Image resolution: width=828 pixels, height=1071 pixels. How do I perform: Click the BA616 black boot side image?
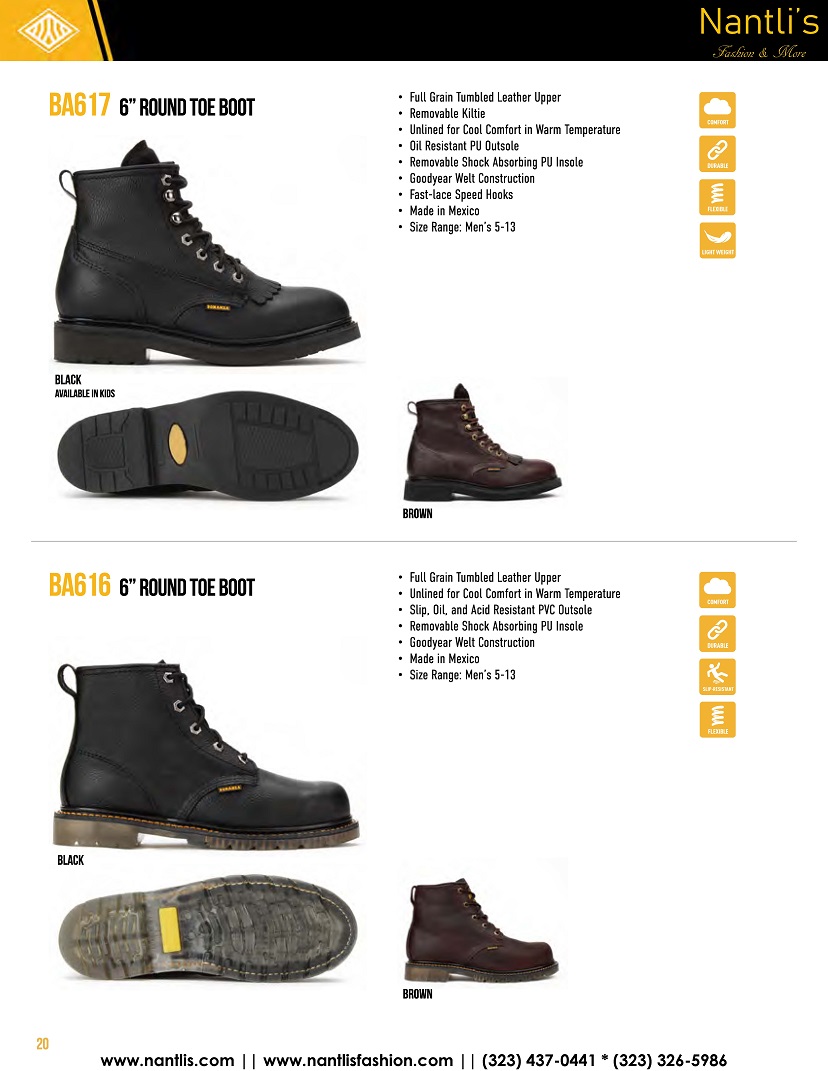pyautogui.click(x=206, y=755)
